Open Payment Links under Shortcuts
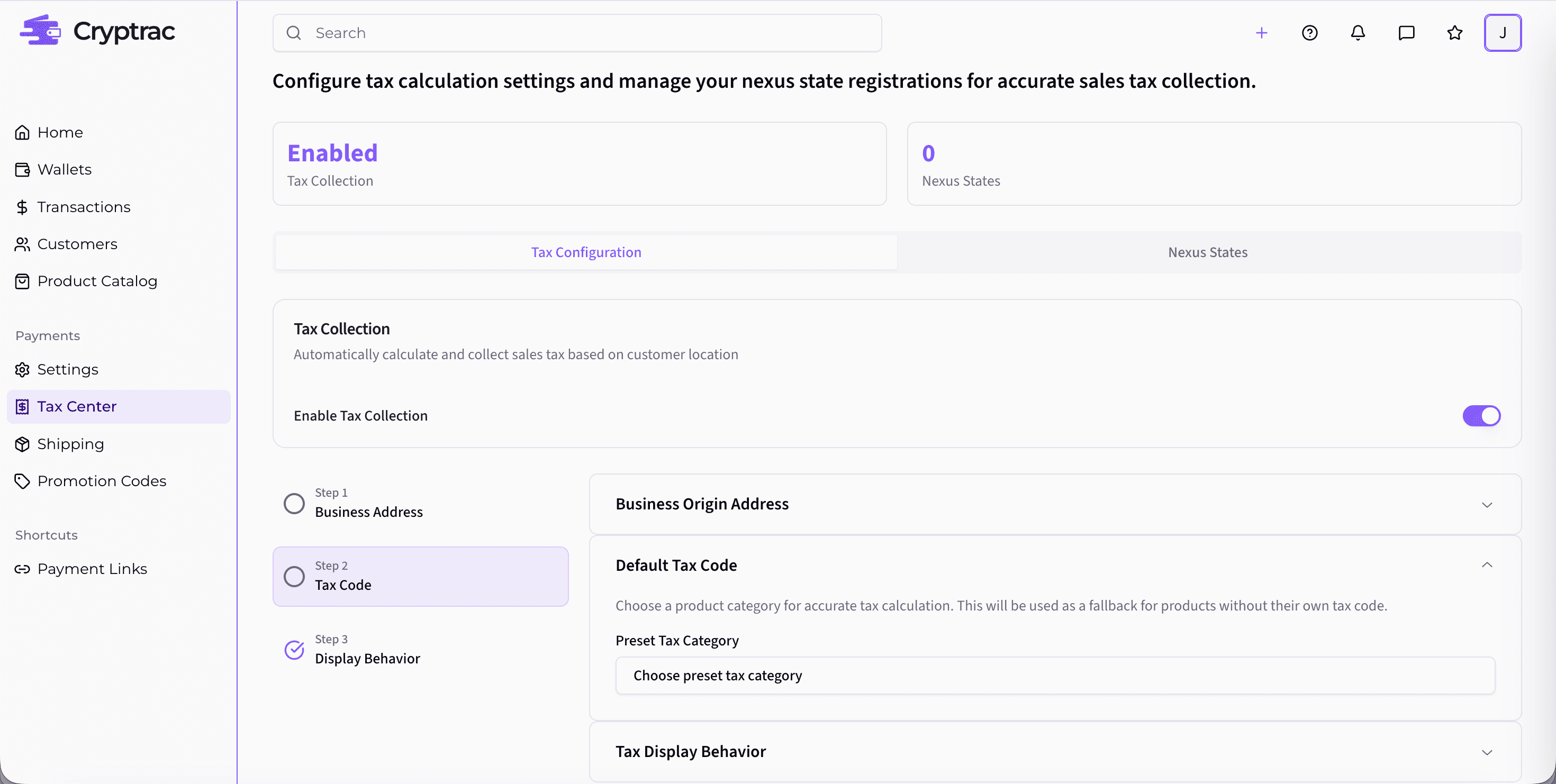Image resolution: width=1556 pixels, height=784 pixels. click(x=93, y=569)
